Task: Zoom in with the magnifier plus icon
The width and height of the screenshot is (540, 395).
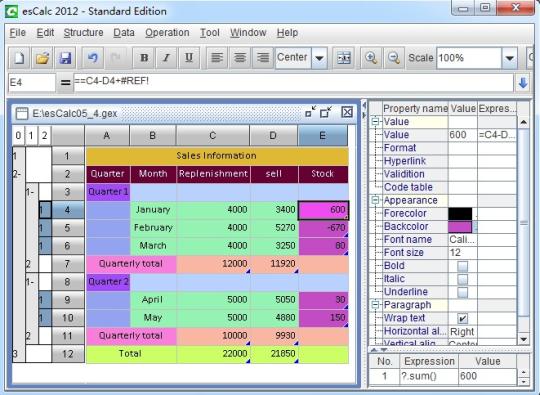Action: [x=371, y=58]
